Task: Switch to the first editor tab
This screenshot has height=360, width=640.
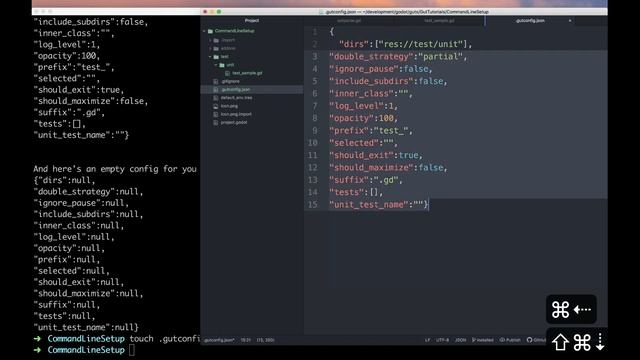Action: click(x=349, y=20)
